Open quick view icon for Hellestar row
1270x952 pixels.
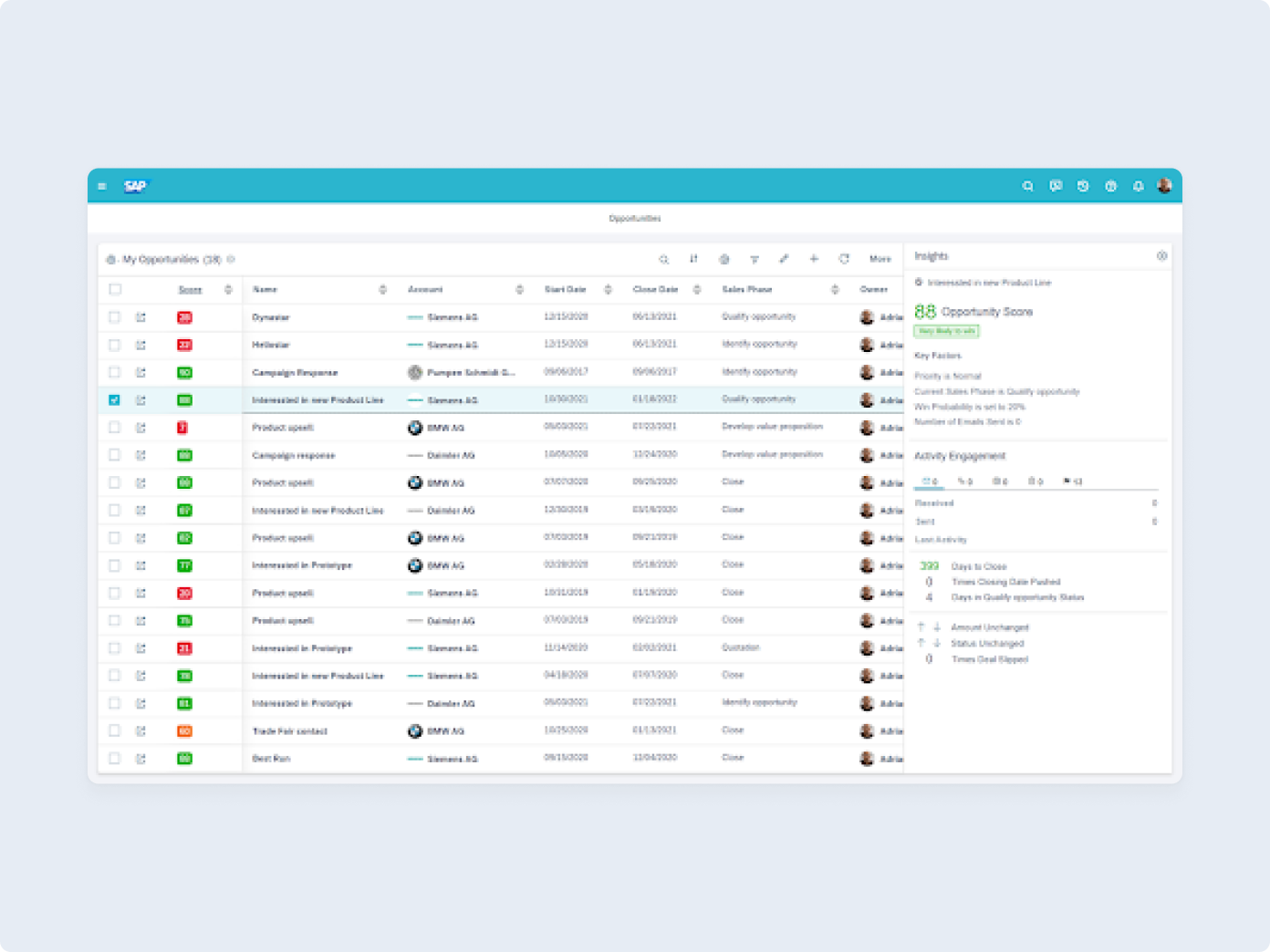click(x=141, y=345)
